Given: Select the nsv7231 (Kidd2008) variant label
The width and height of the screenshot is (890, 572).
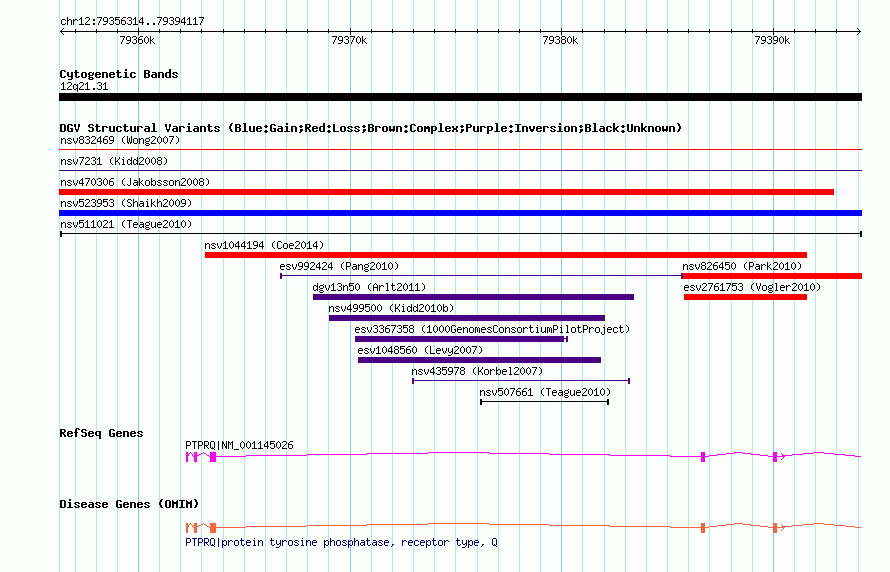Looking at the screenshot, I should coord(114,161).
